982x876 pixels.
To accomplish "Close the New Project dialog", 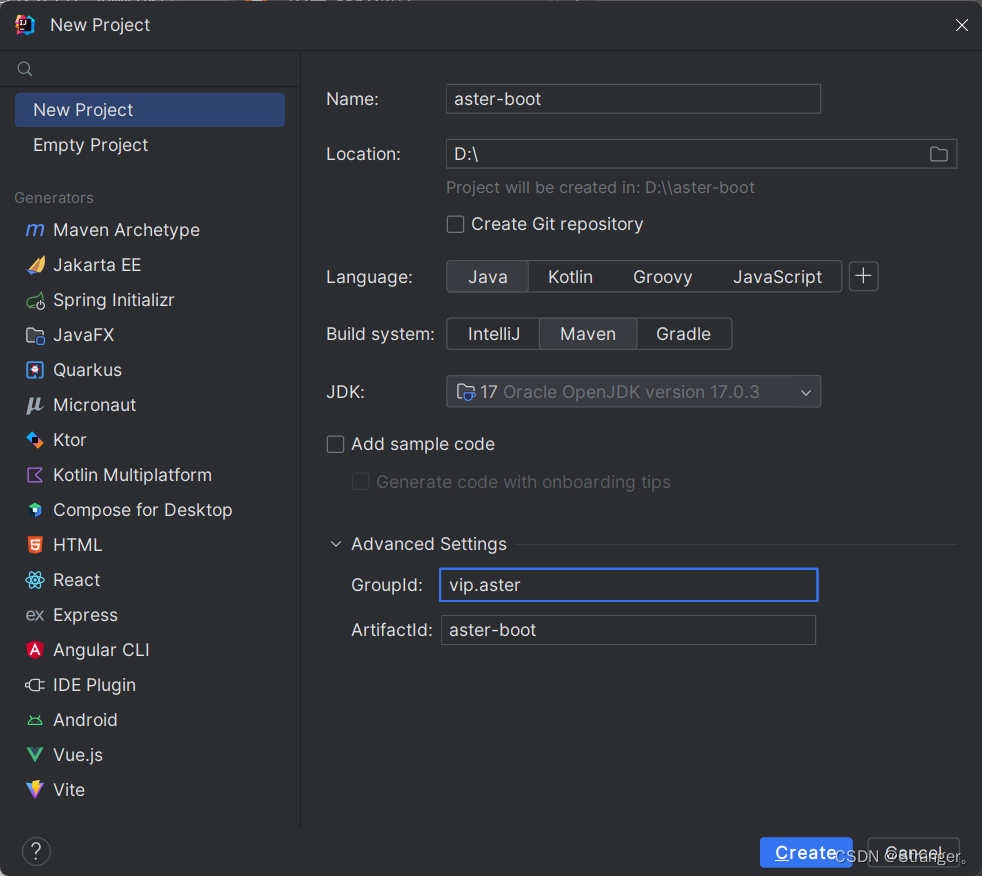I will [961, 25].
